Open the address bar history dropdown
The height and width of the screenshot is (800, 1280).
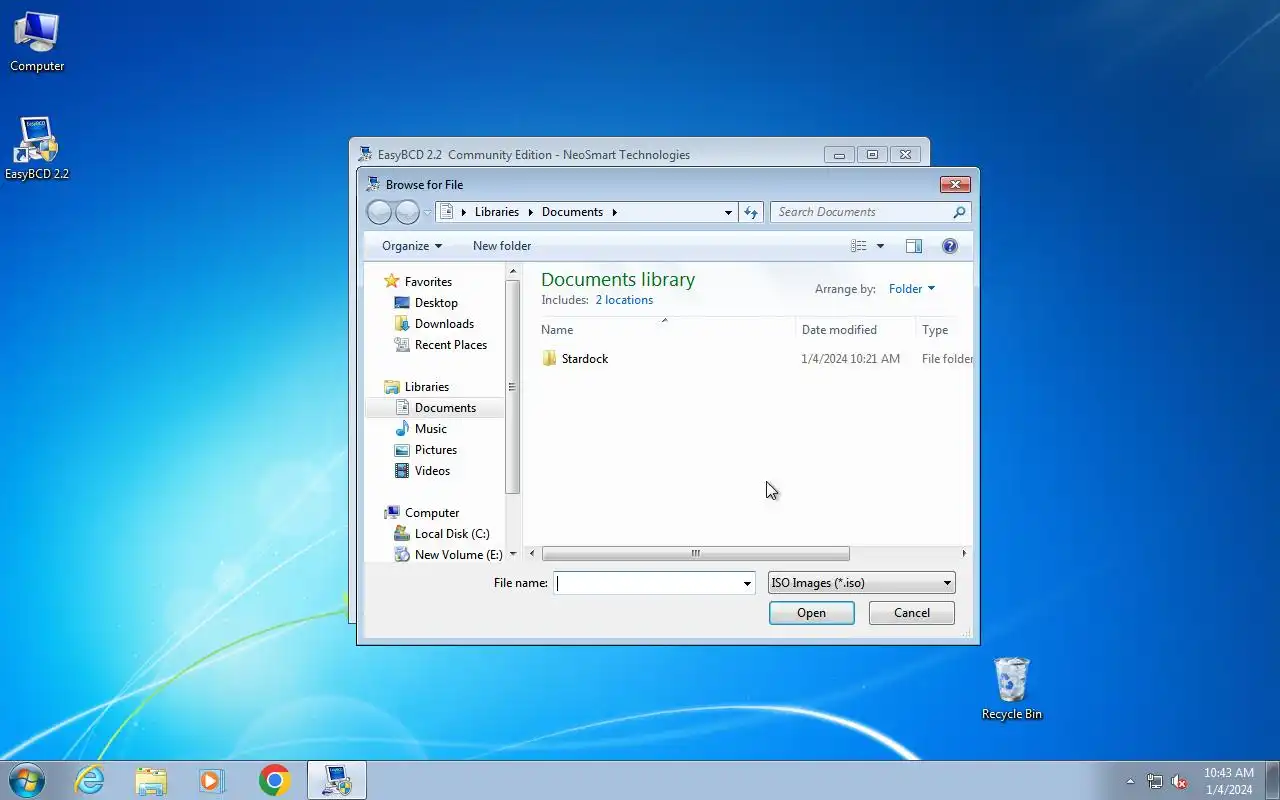click(x=728, y=212)
